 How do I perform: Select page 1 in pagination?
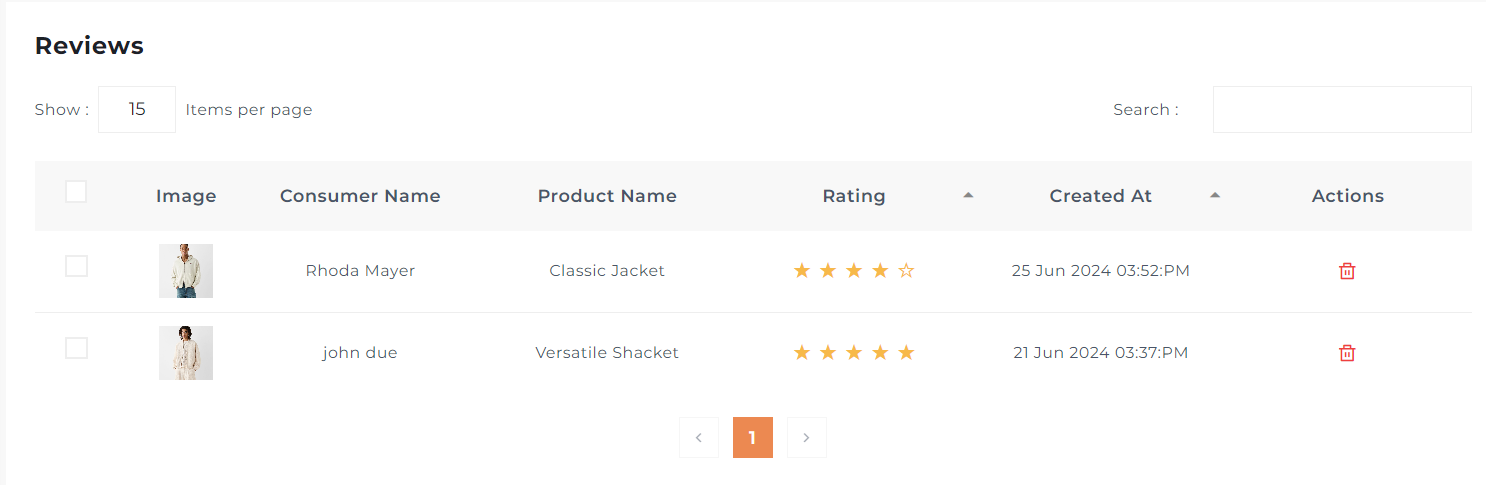[x=752, y=438]
